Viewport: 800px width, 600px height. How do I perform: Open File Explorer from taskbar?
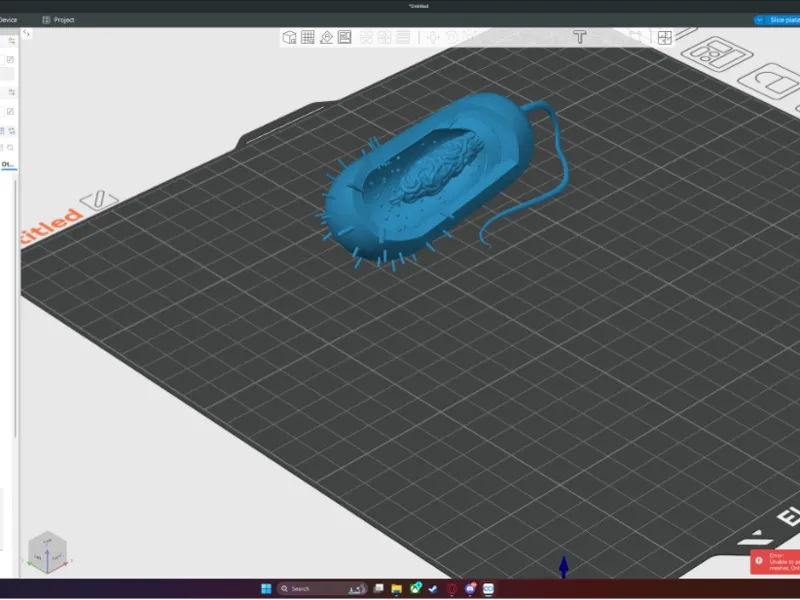point(396,589)
